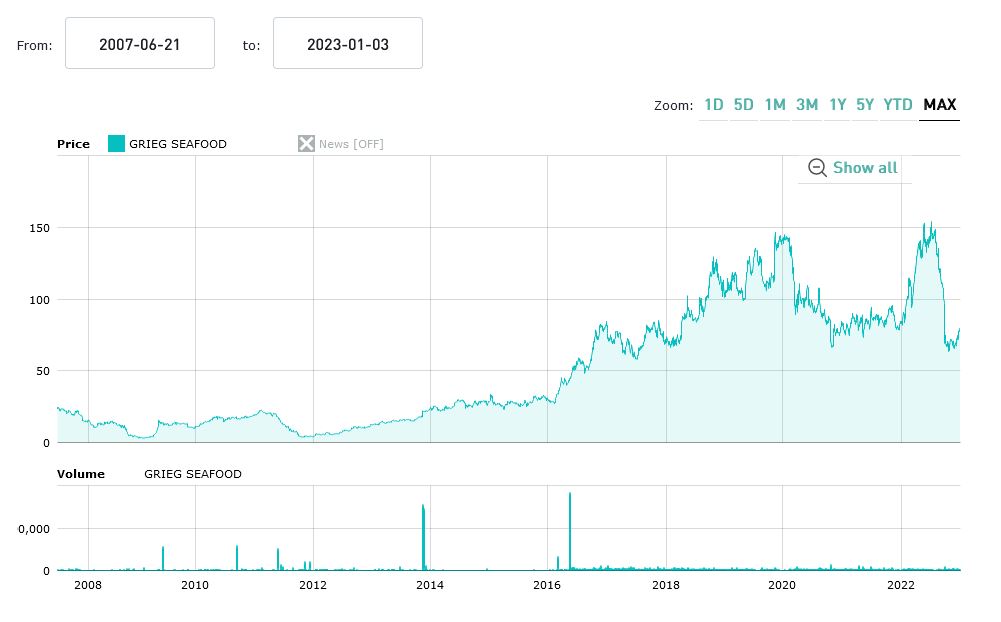
Task: Click the tallest volume spike in 2016
Action: pyautogui.click(x=570, y=530)
